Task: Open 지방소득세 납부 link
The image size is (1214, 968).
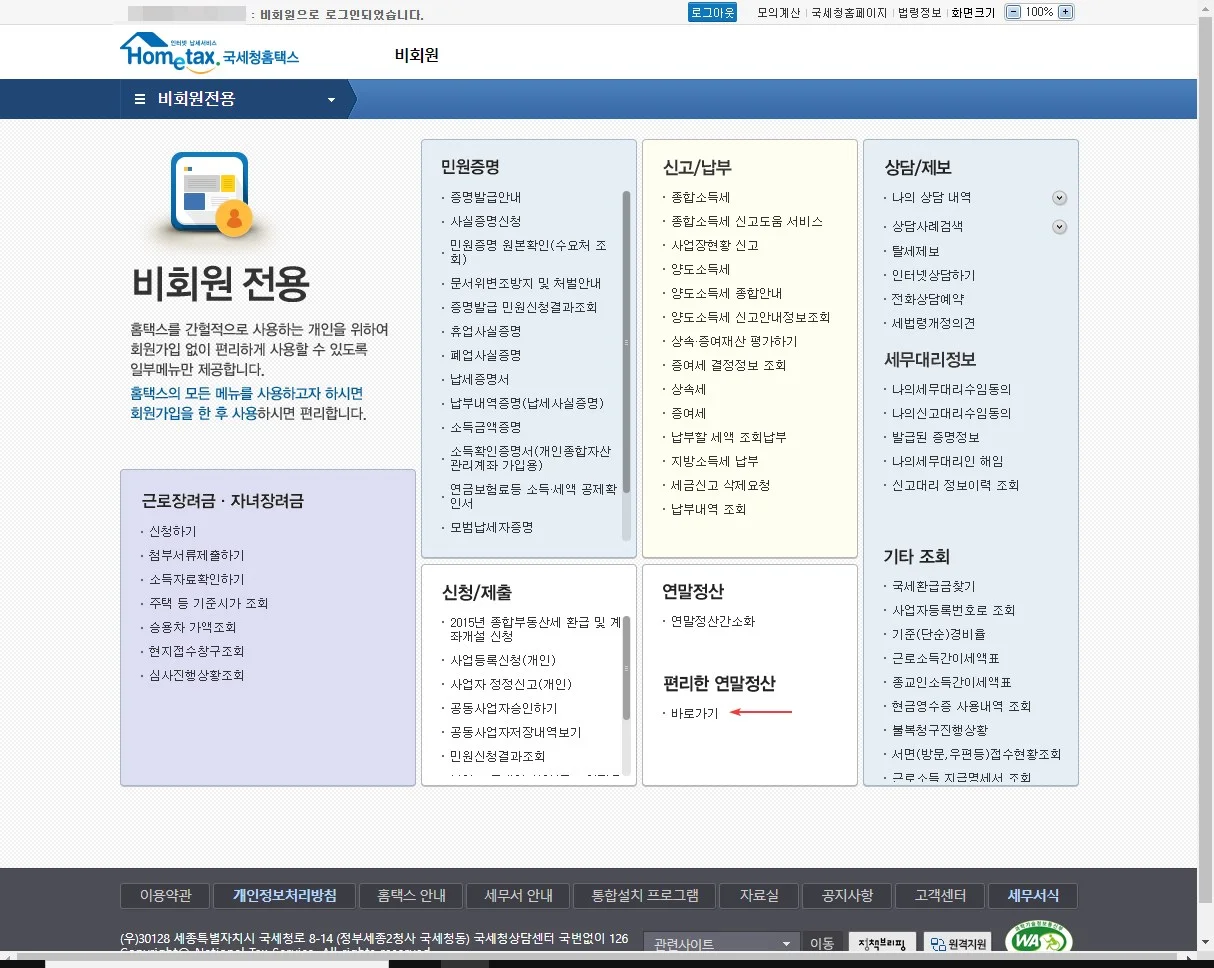Action: [x=714, y=461]
